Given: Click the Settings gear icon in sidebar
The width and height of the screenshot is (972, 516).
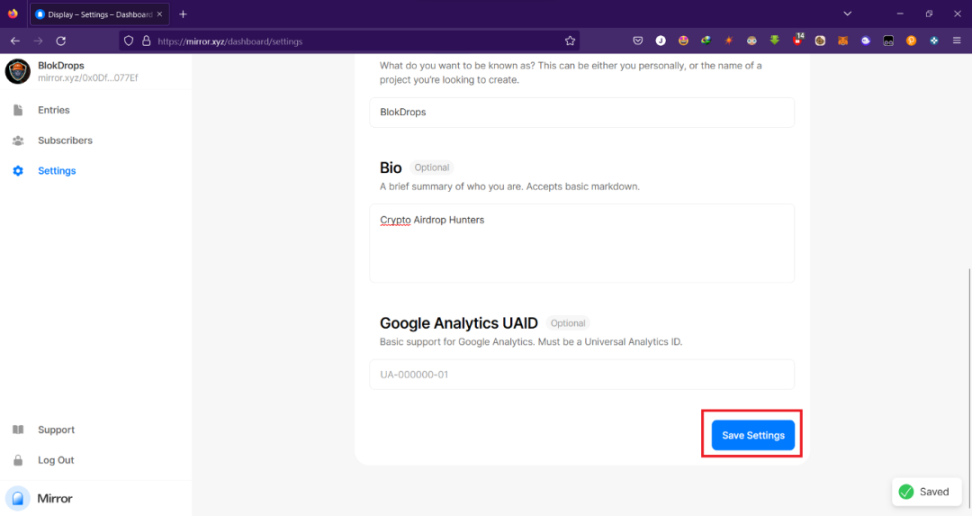Looking at the screenshot, I should point(18,171).
